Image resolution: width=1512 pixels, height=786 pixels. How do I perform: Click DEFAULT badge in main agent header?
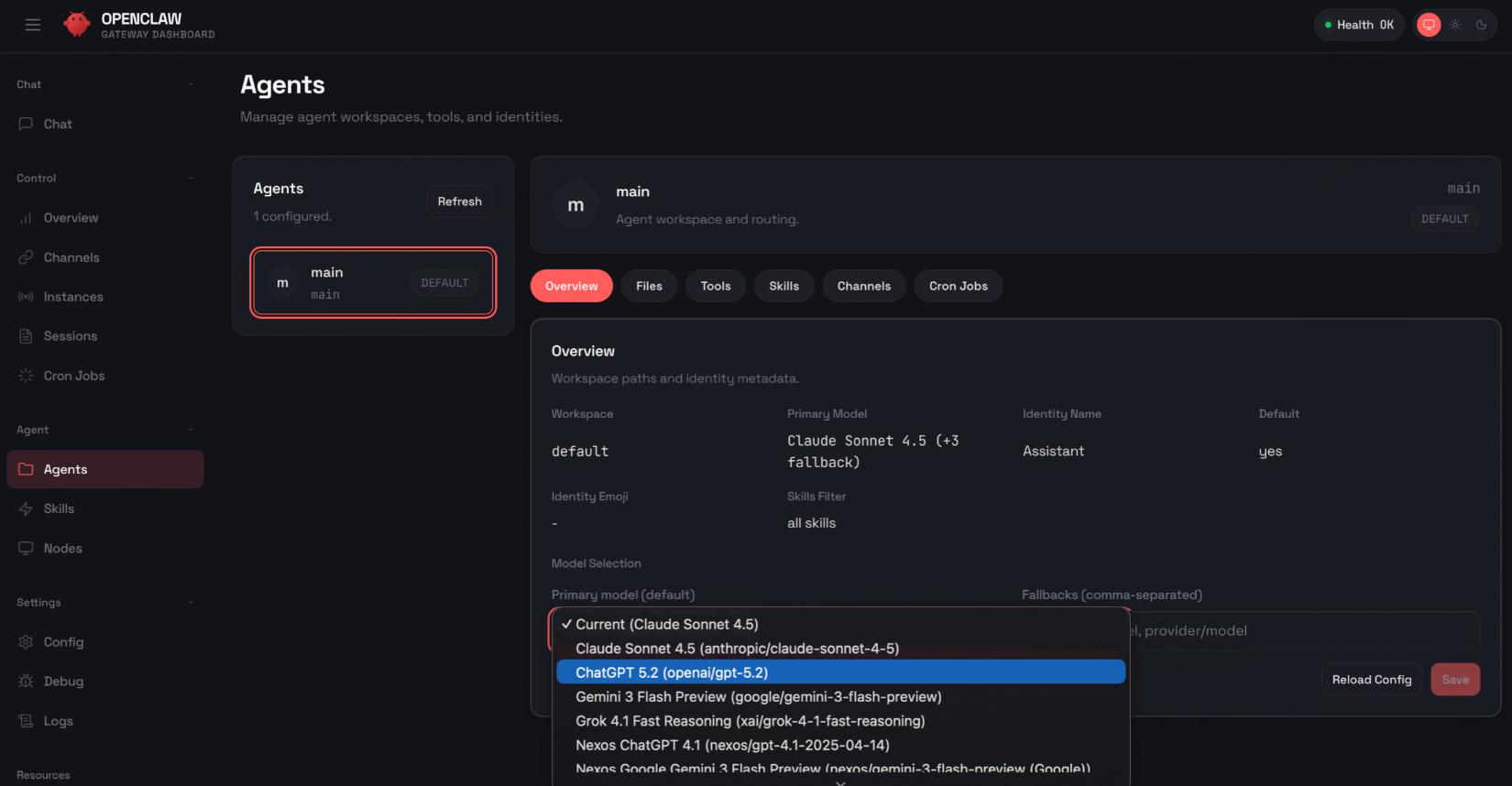pos(1444,219)
